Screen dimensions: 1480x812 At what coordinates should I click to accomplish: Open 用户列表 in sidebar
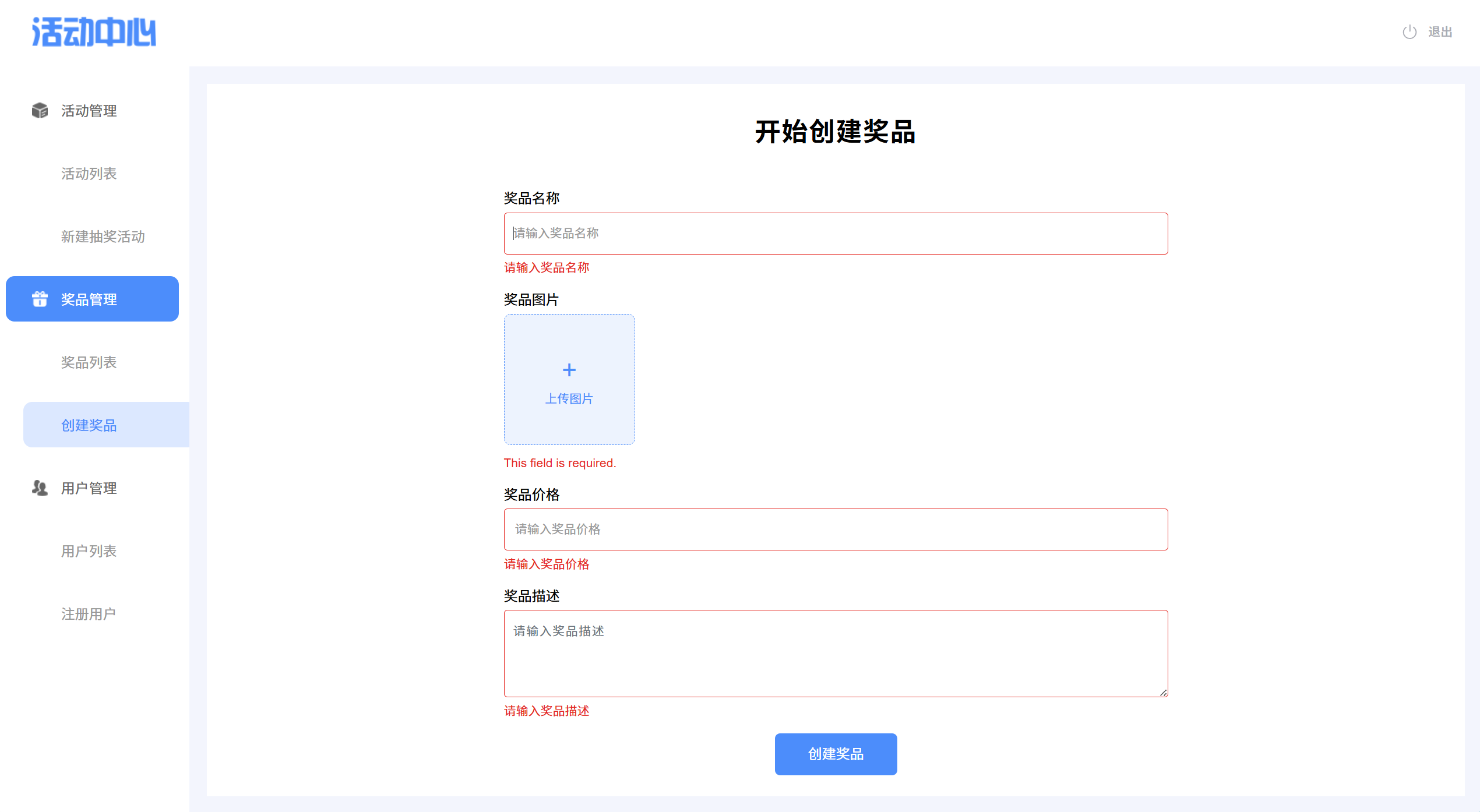point(89,551)
